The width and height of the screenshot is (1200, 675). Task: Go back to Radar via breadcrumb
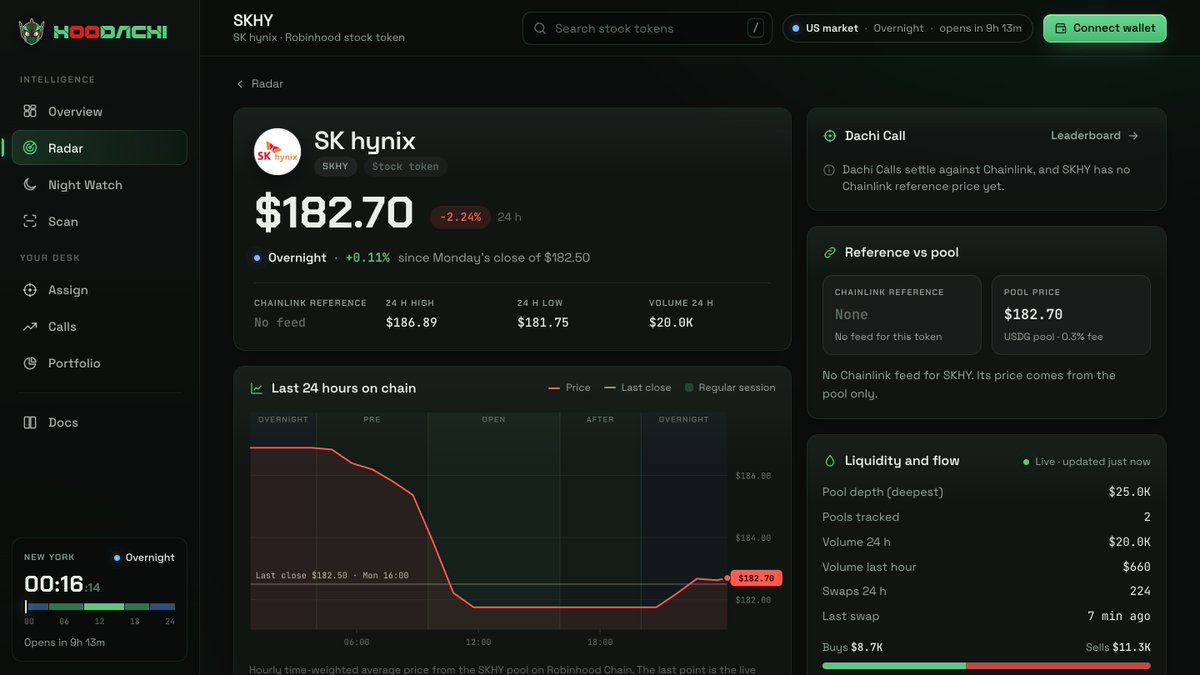tap(260, 84)
